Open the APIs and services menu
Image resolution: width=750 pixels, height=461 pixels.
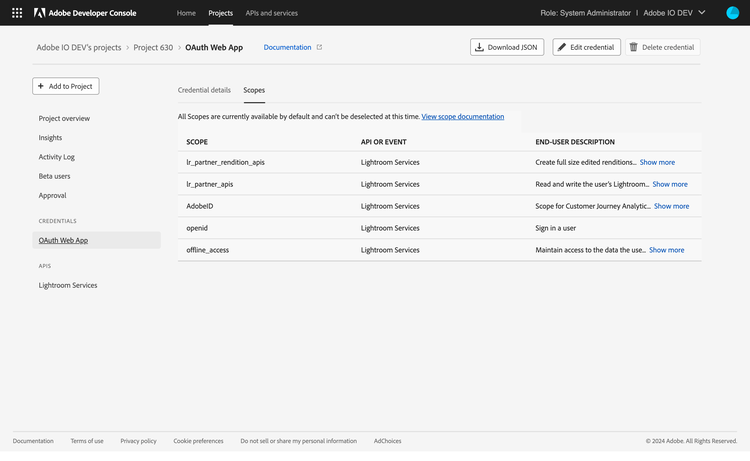(x=272, y=13)
